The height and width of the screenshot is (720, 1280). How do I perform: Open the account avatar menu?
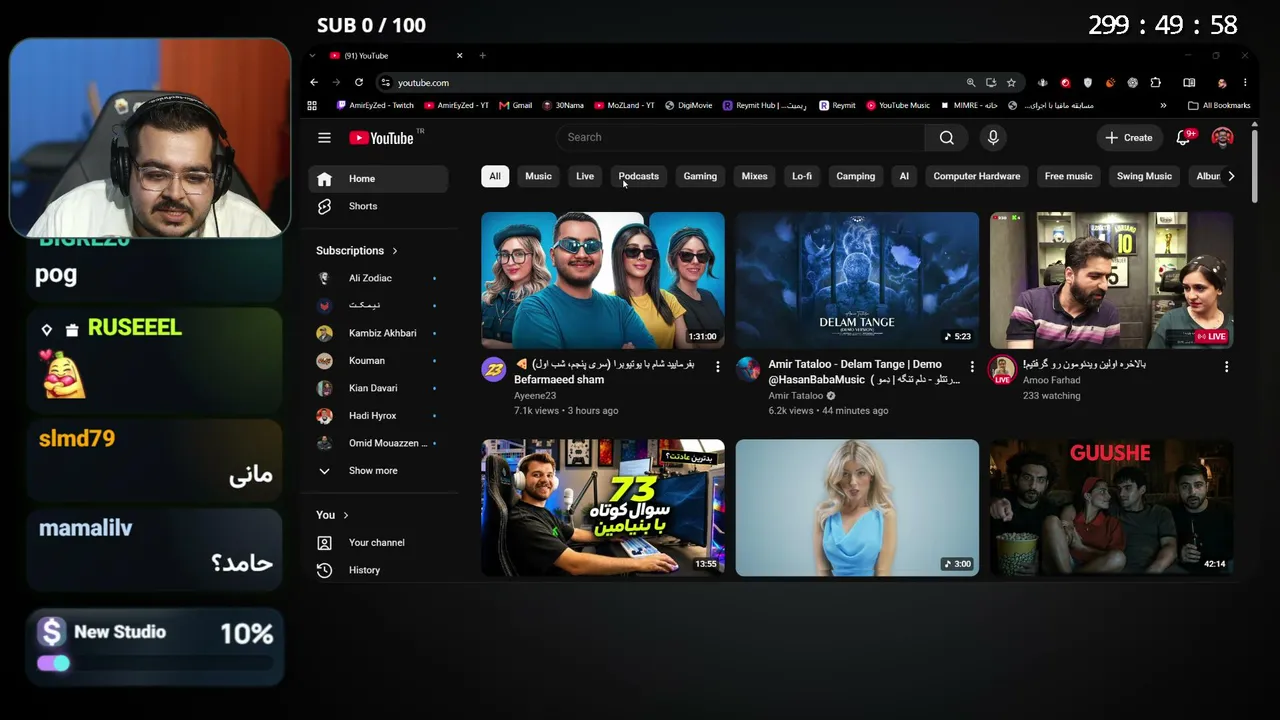tap(1222, 138)
